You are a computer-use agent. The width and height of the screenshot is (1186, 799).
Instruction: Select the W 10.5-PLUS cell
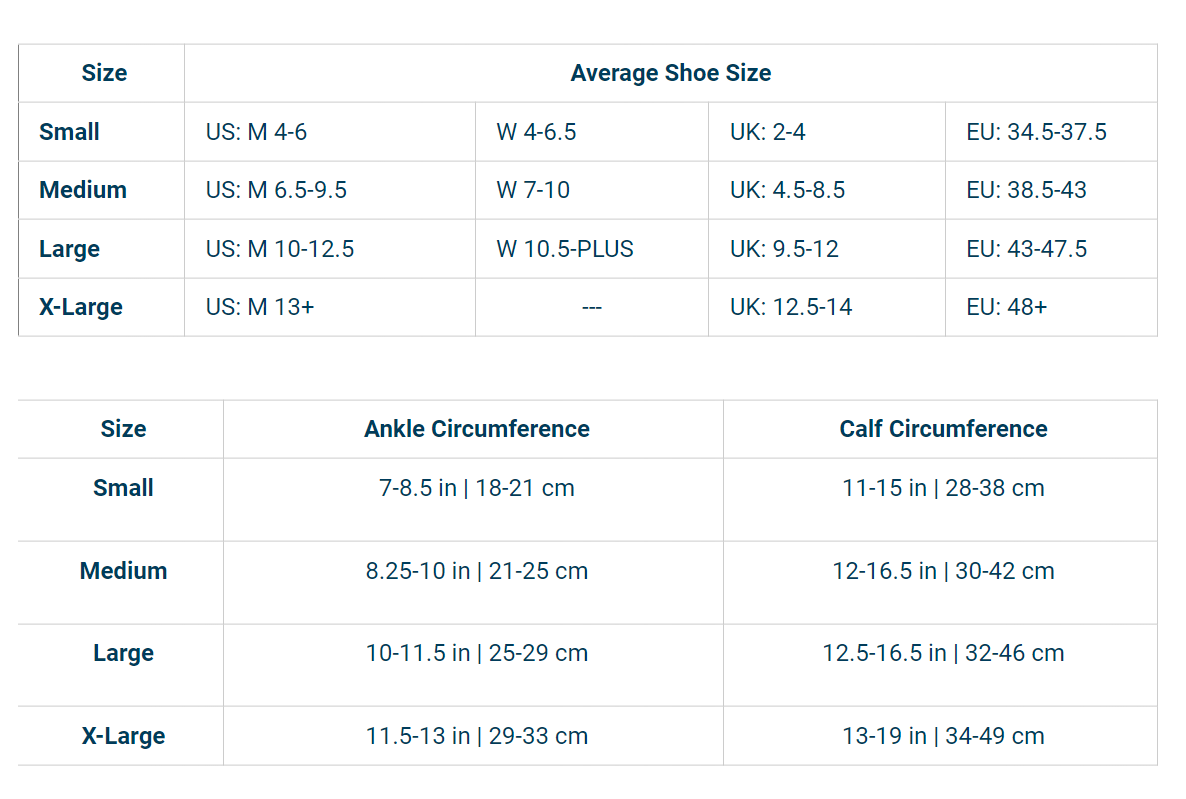coord(563,248)
